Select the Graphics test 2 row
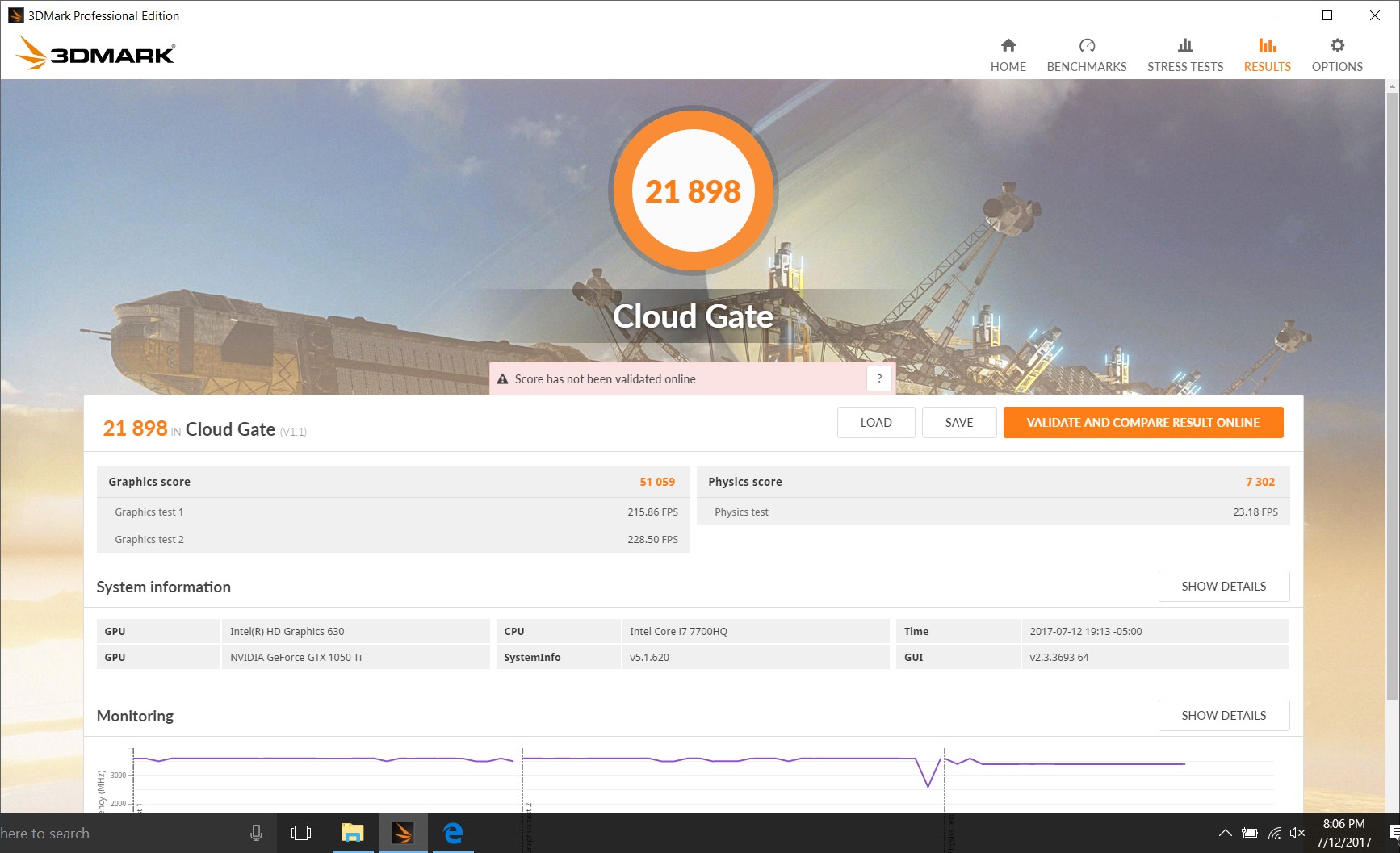This screenshot has height=853, width=1400. (393, 540)
